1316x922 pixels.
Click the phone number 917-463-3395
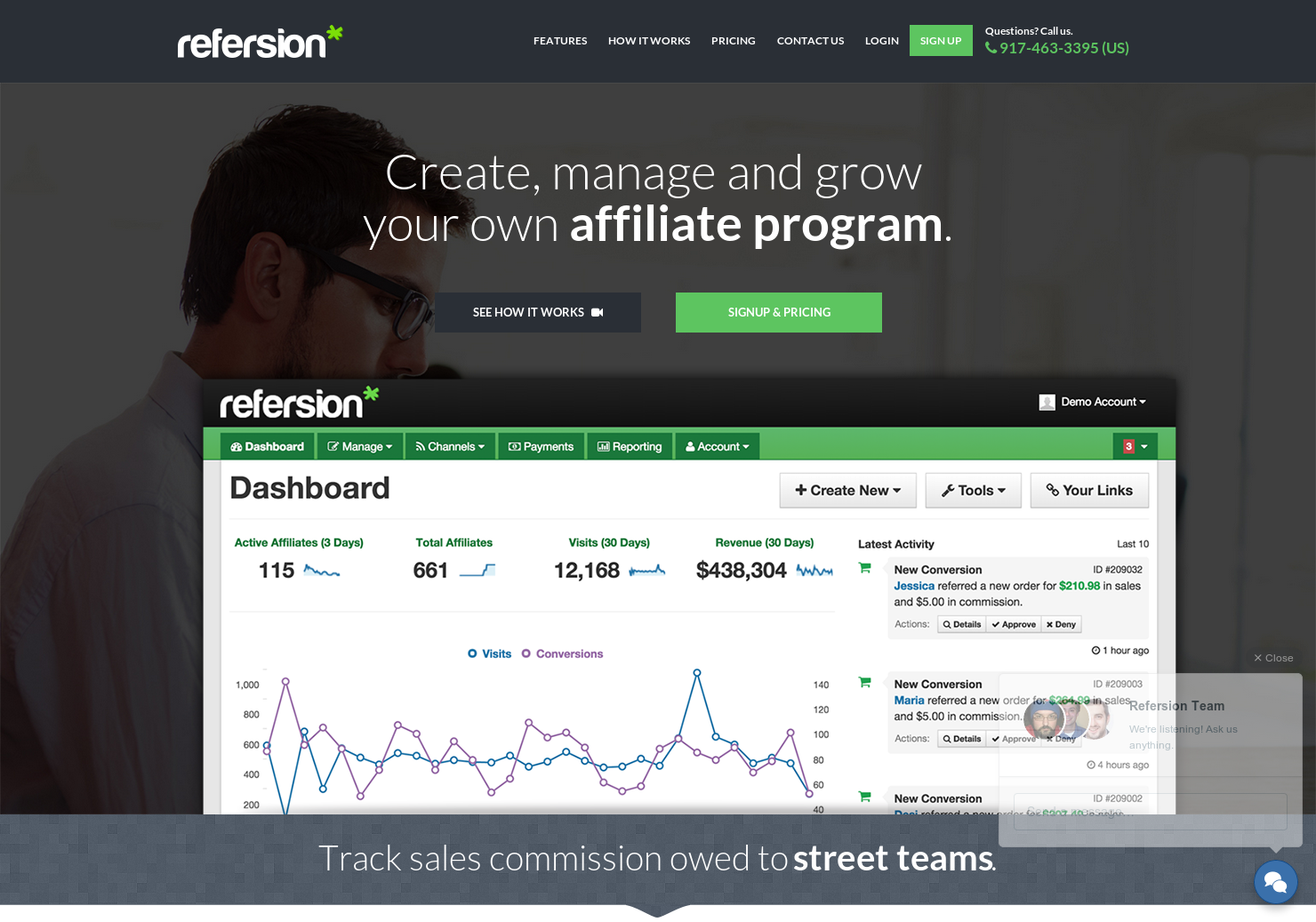click(x=1057, y=48)
